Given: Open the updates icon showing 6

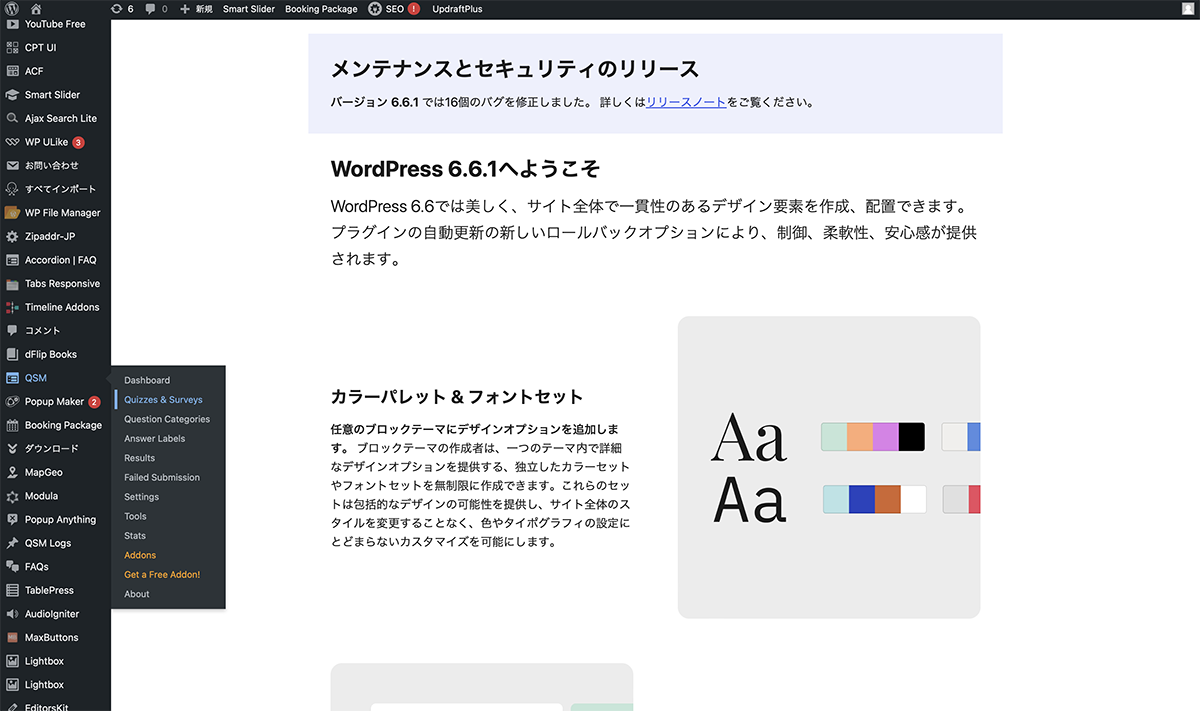Looking at the screenshot, I should coord(122,8).
